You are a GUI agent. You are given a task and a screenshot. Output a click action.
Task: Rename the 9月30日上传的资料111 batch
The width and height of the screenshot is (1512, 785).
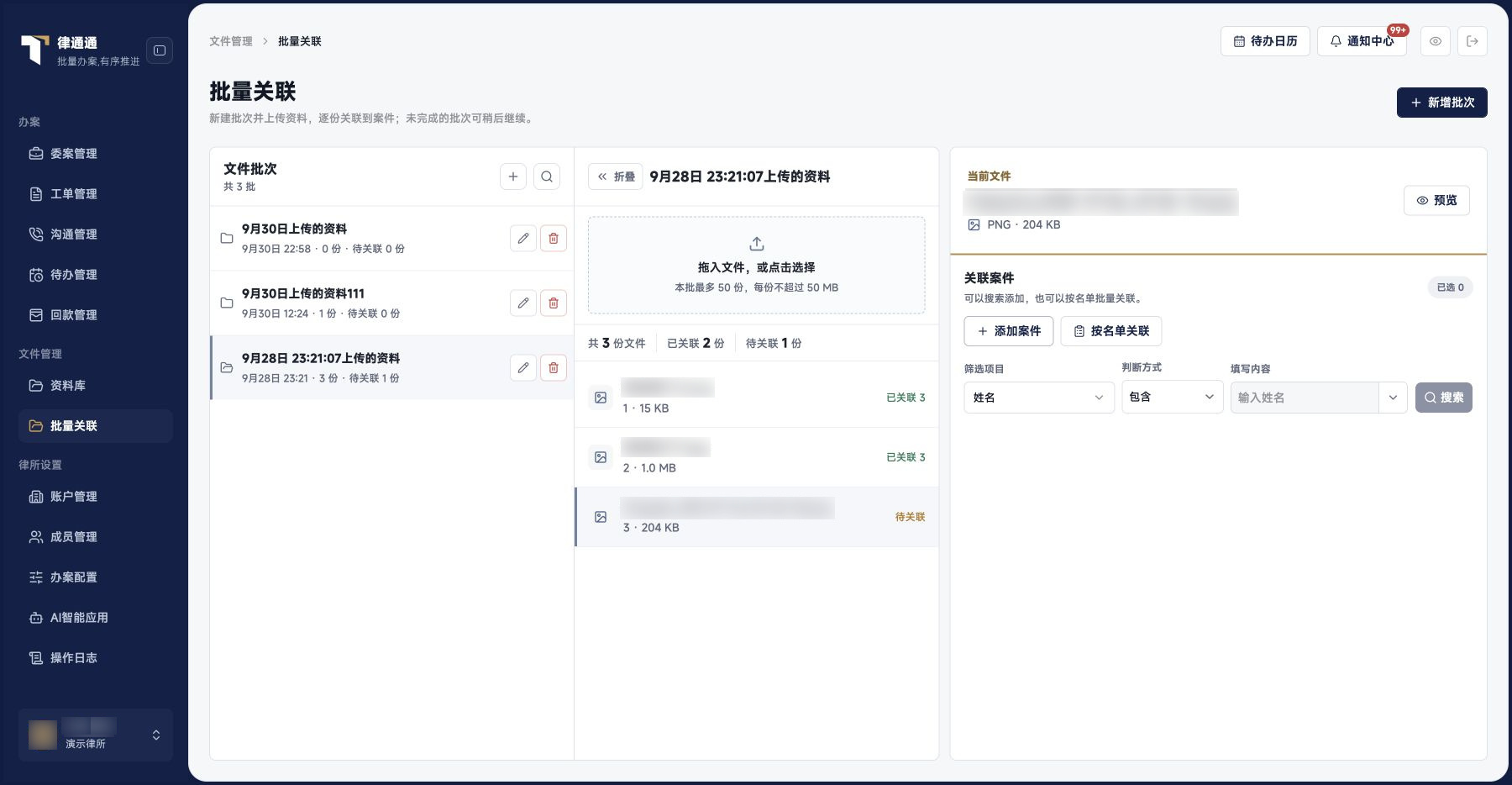click(523, 303)
